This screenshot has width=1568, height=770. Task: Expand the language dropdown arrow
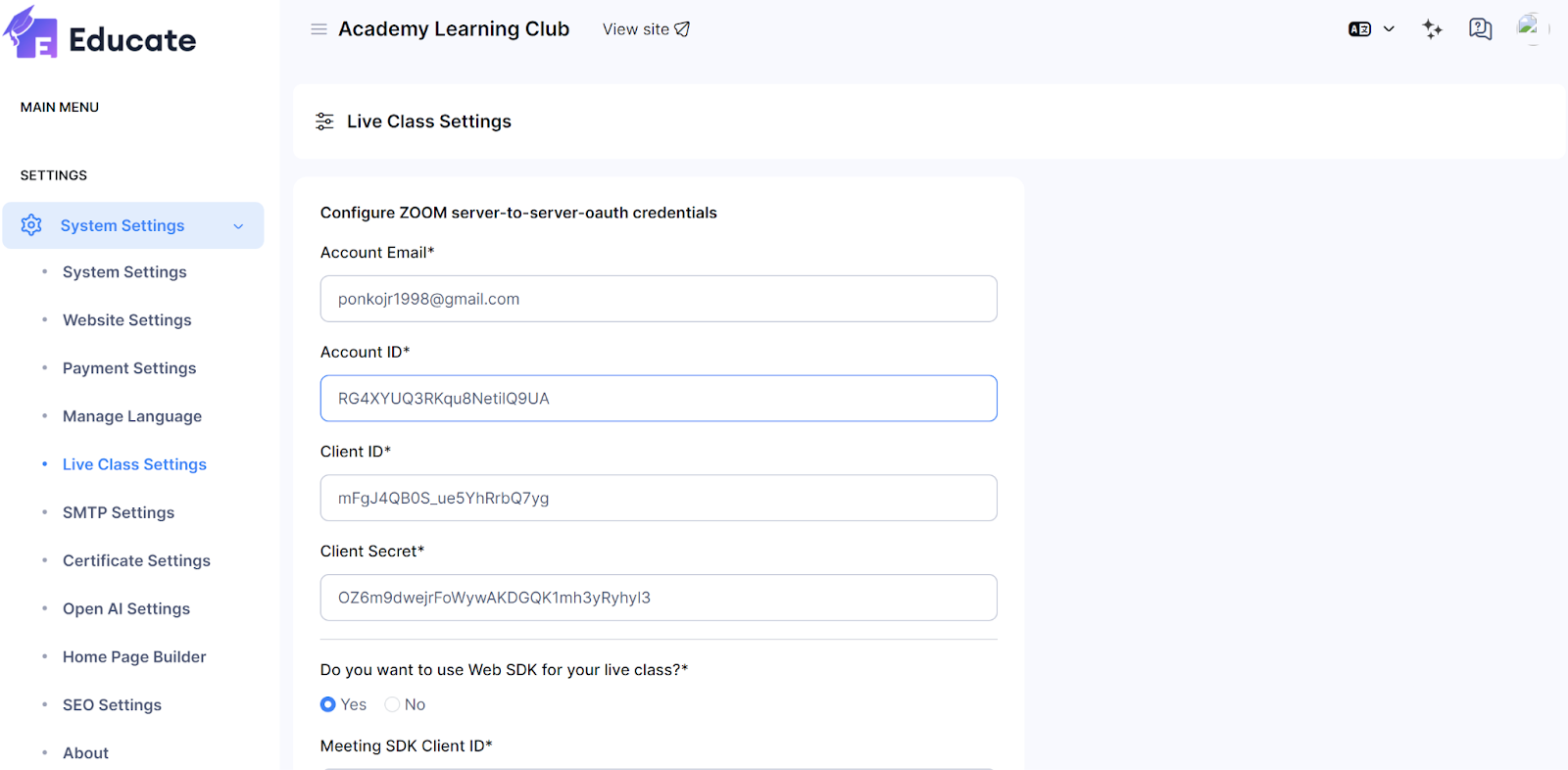[x=1389, y=29]
